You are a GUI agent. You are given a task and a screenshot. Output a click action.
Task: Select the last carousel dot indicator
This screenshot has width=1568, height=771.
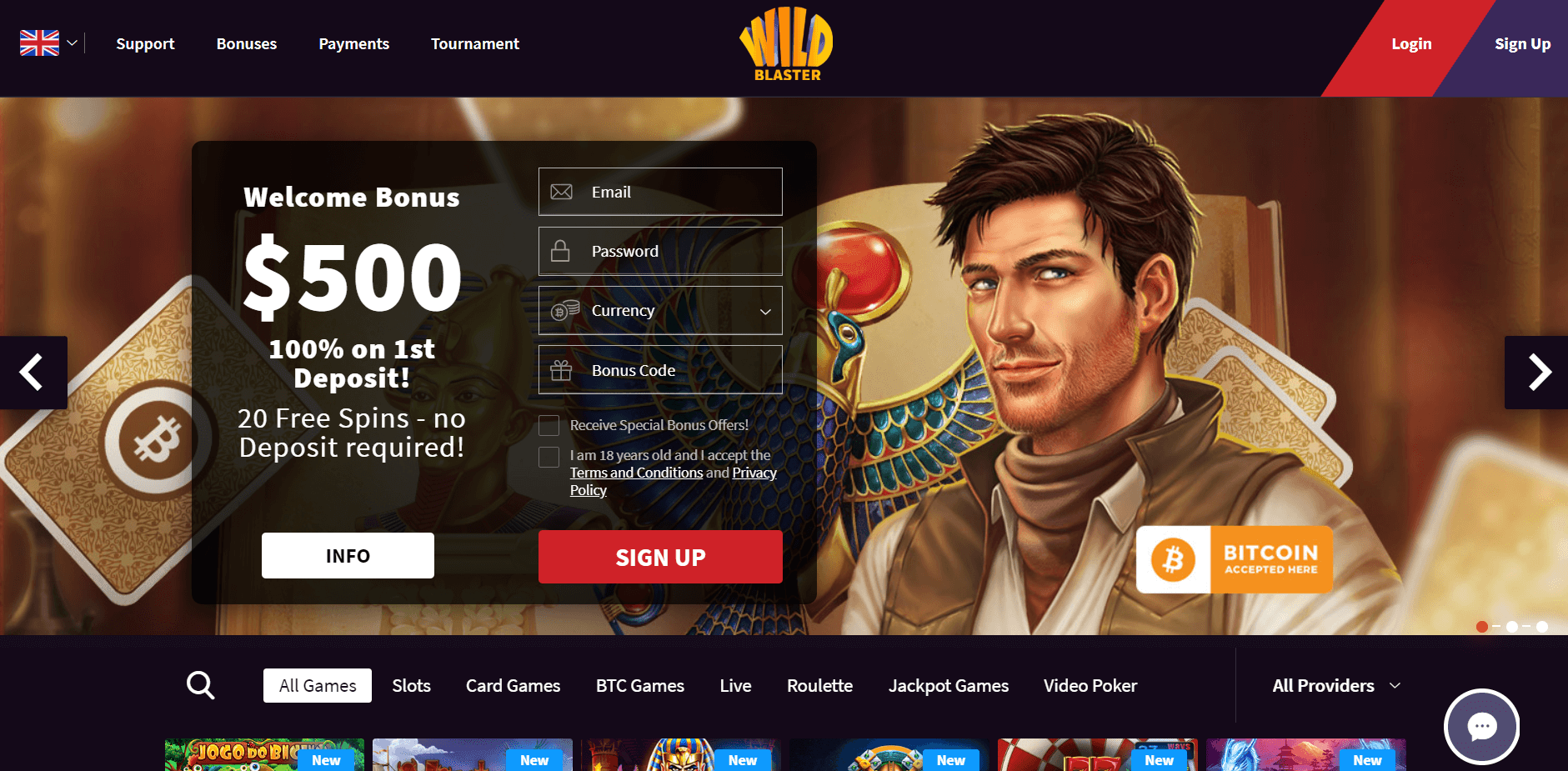click(1542, 627)
